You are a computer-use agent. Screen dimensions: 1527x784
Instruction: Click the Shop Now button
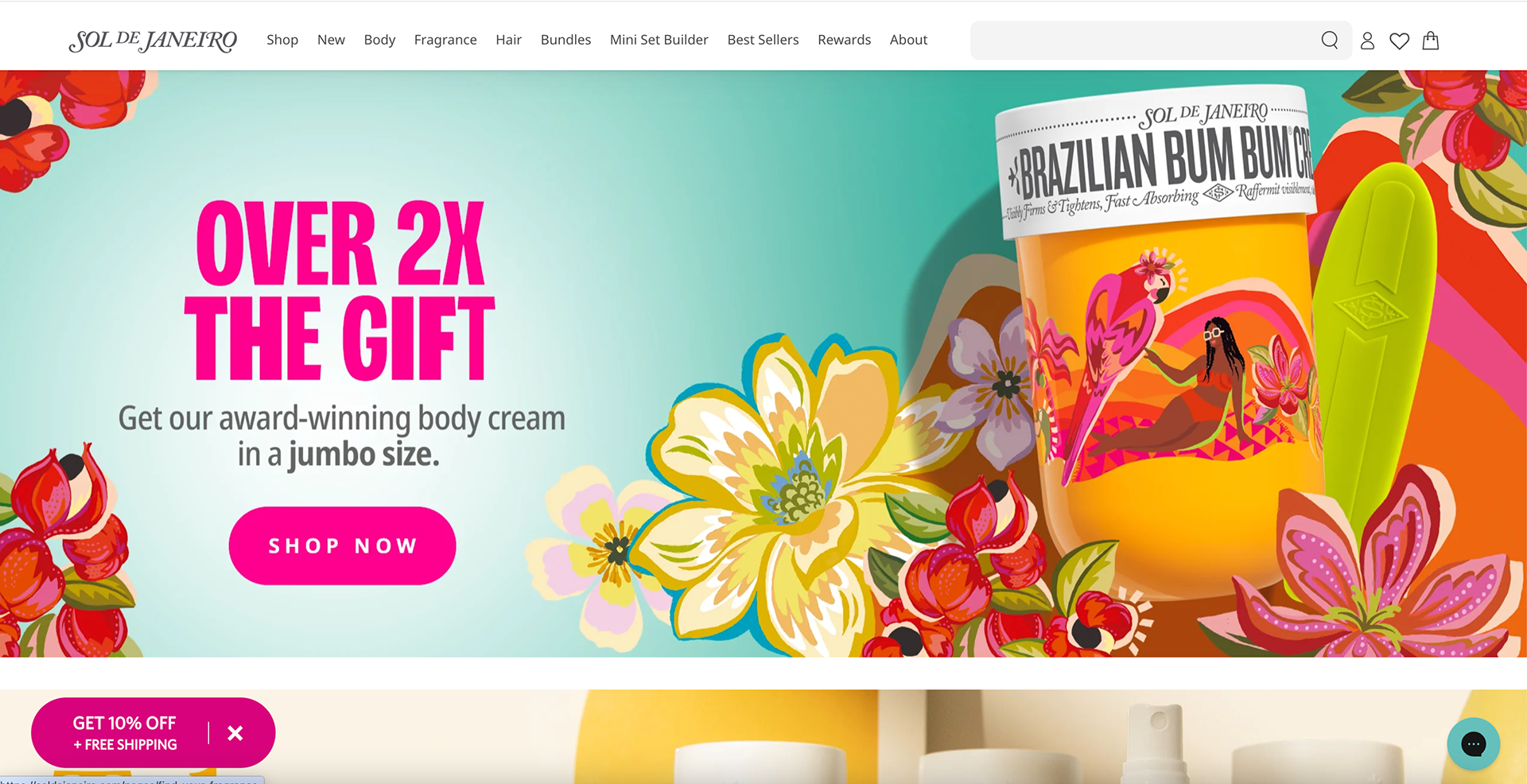pos(342,545)
